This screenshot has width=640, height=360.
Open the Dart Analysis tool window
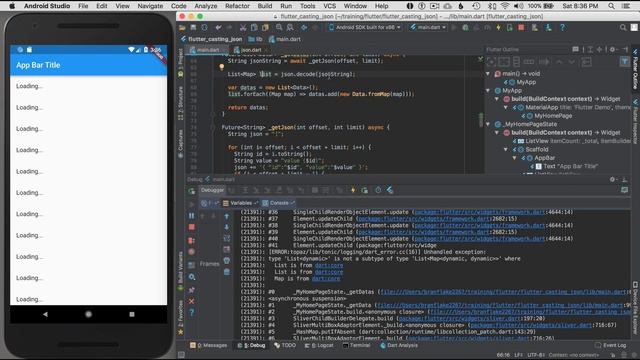coord(398,345)
